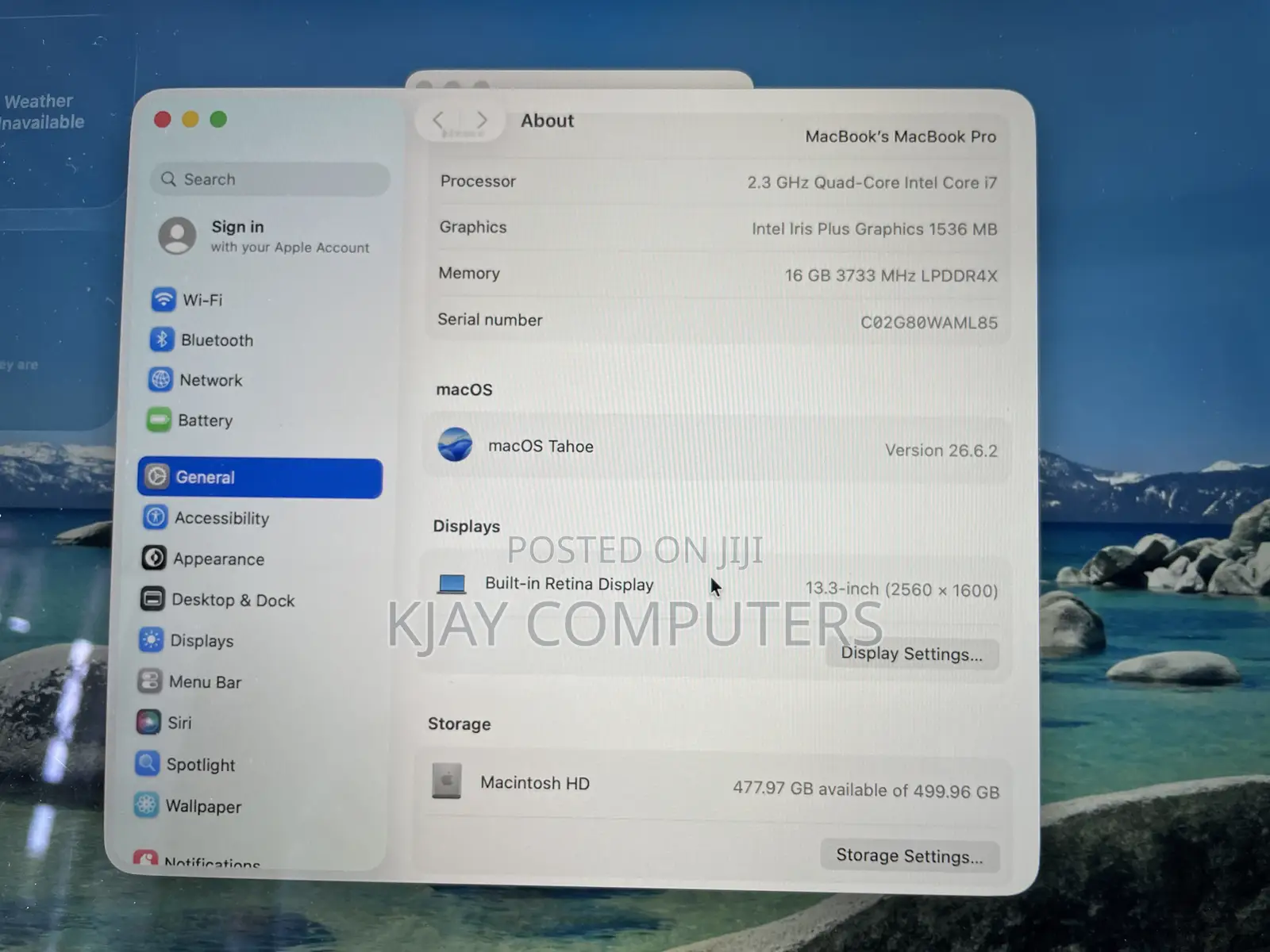Click the 13.3-inch display resolution text
The height and width of the screenshot is (952, 1270).
[x=901, y=589]
